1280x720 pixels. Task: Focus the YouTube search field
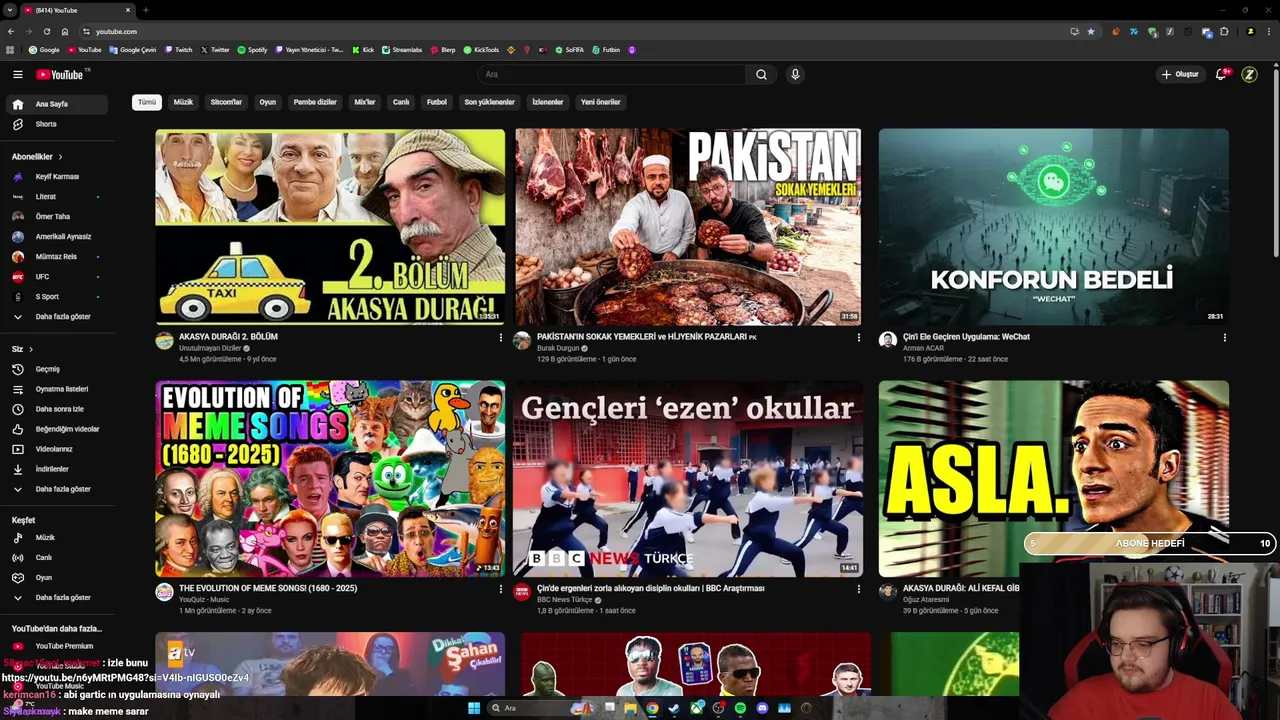pos(611,74)
